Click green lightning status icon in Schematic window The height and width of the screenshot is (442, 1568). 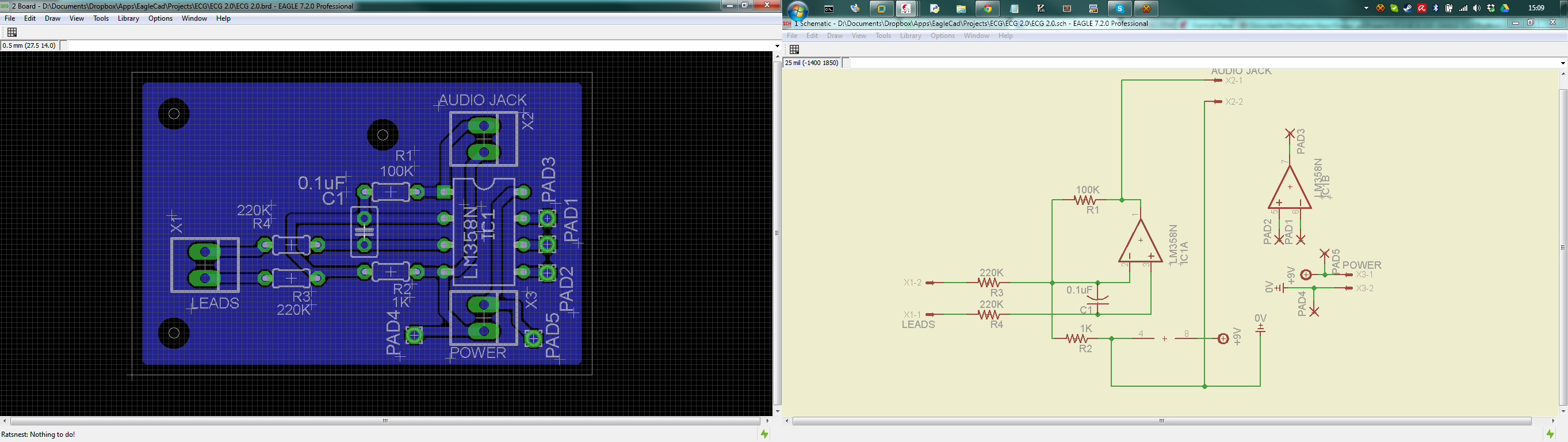(1550, 434)
